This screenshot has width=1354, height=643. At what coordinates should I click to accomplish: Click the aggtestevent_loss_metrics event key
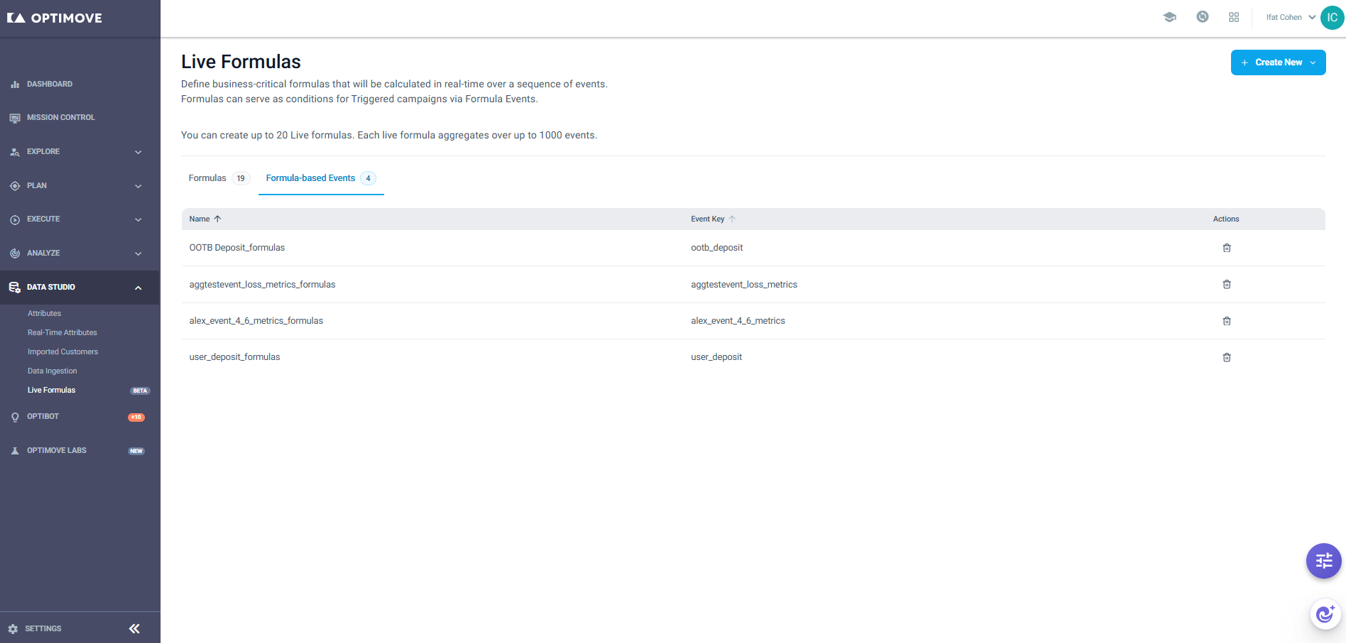744,285
